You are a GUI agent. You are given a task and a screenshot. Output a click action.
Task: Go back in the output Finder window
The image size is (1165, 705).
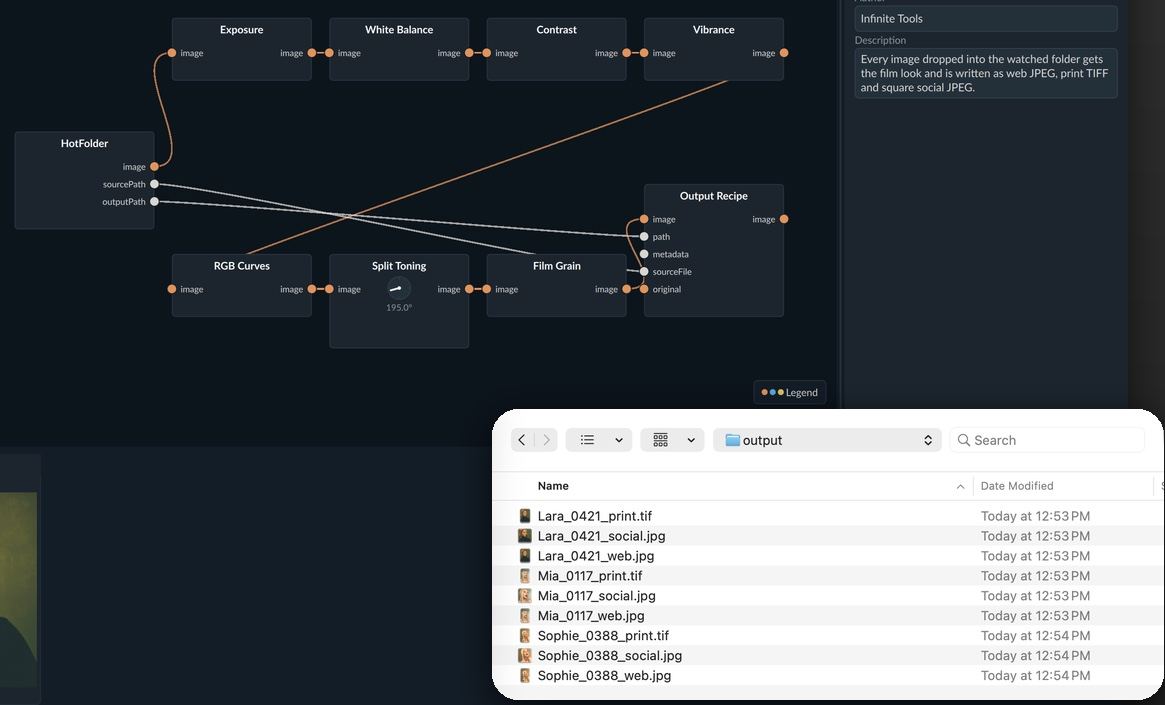click(x=522, y=440)
